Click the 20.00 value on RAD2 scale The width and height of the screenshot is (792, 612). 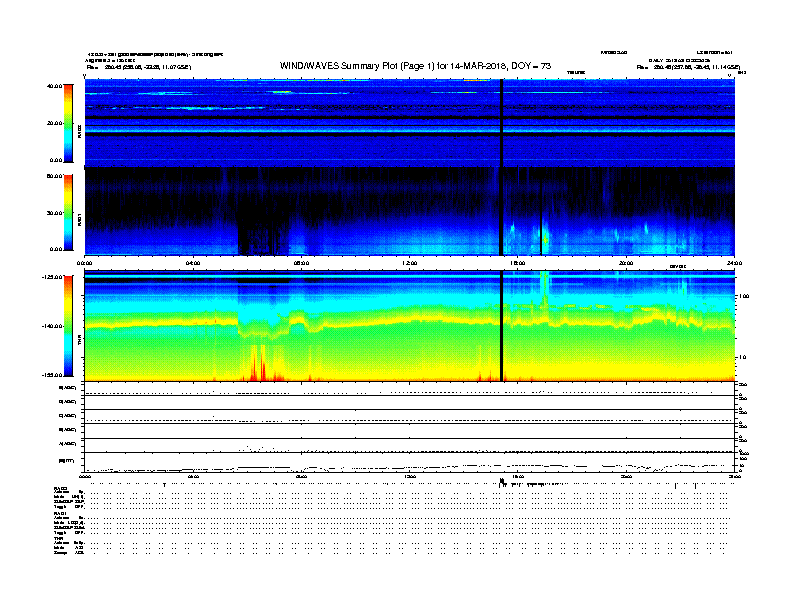pos(54,123)
